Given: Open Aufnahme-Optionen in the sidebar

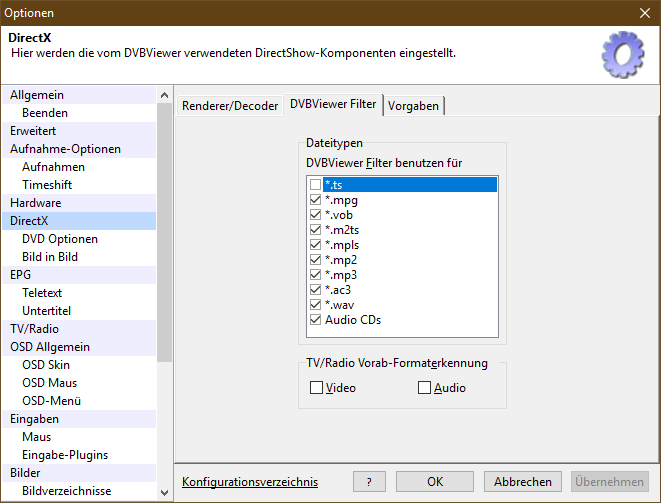Looking at the screenshot, I should point(79,149).
